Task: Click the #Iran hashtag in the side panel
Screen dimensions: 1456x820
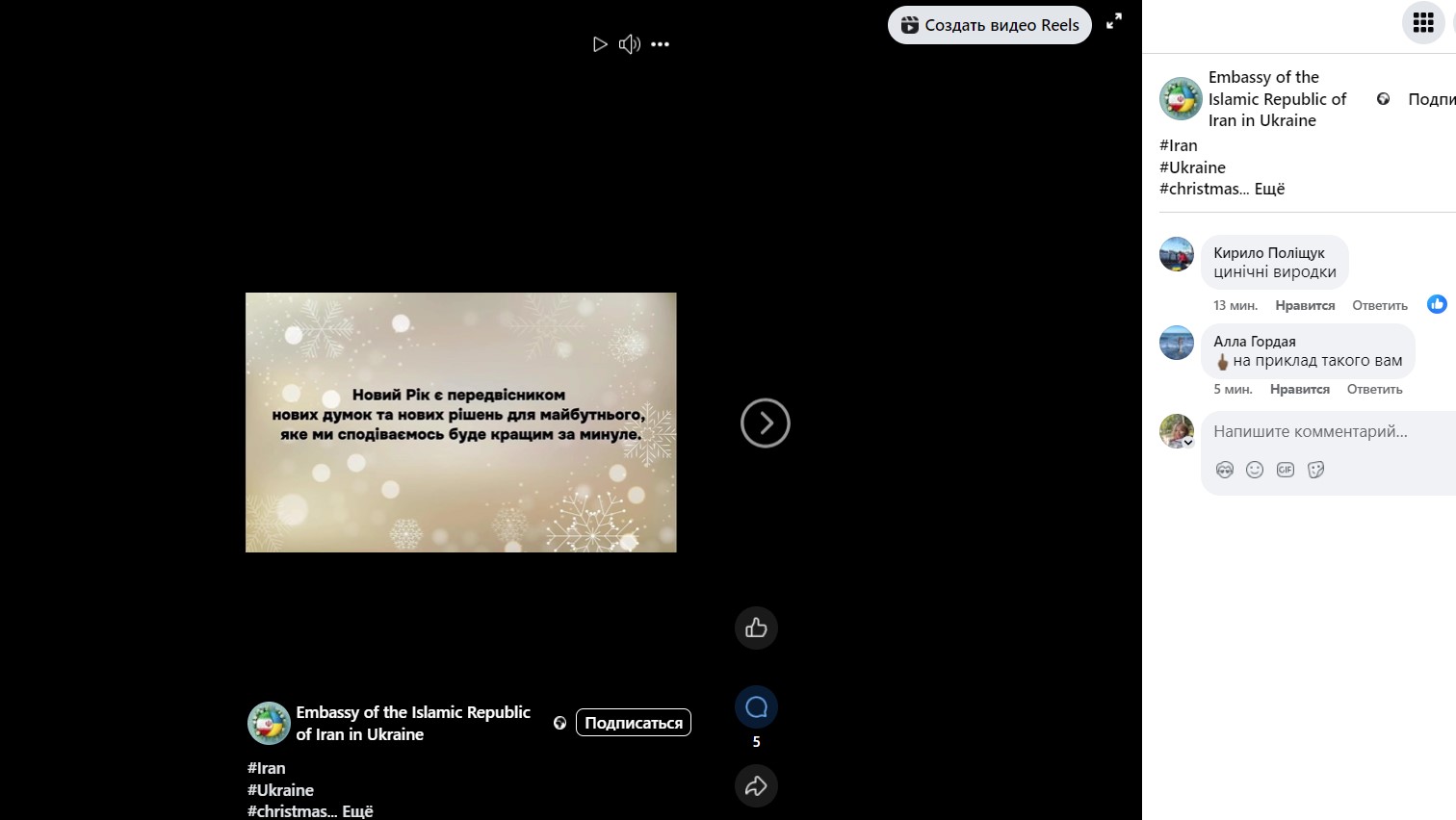Action: click(1179, 145)
